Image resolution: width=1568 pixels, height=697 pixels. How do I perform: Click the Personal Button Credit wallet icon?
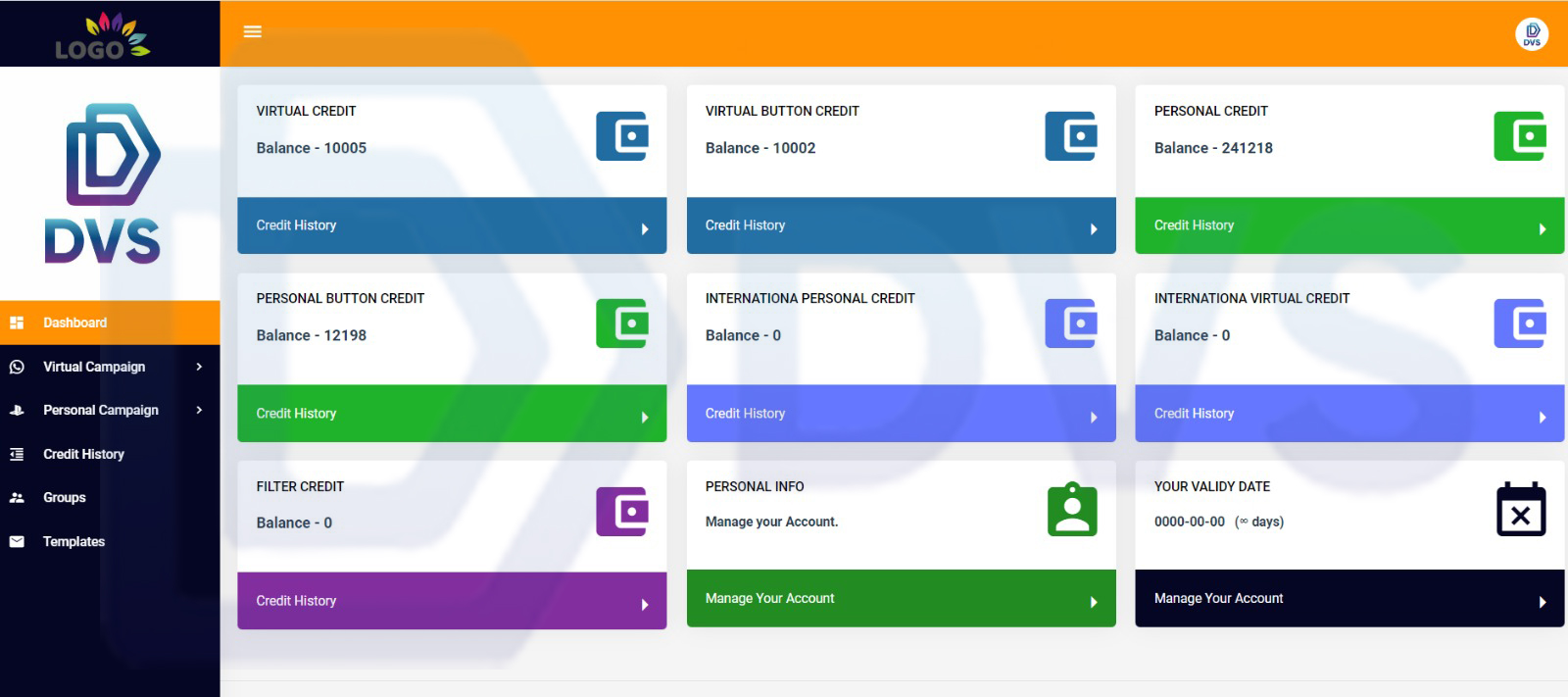(x=622, y=324)
